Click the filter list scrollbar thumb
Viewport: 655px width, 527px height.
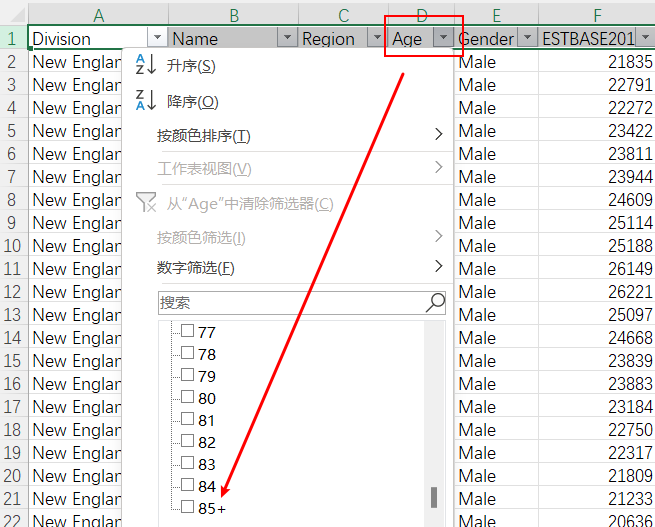tap(434, 497)
